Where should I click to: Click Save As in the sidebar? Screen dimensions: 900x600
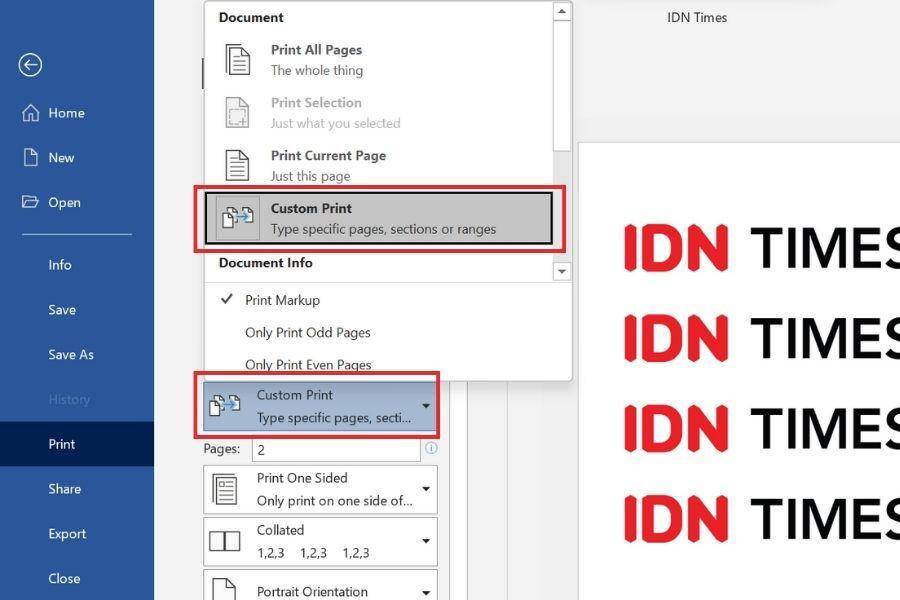tap(77, 354)
